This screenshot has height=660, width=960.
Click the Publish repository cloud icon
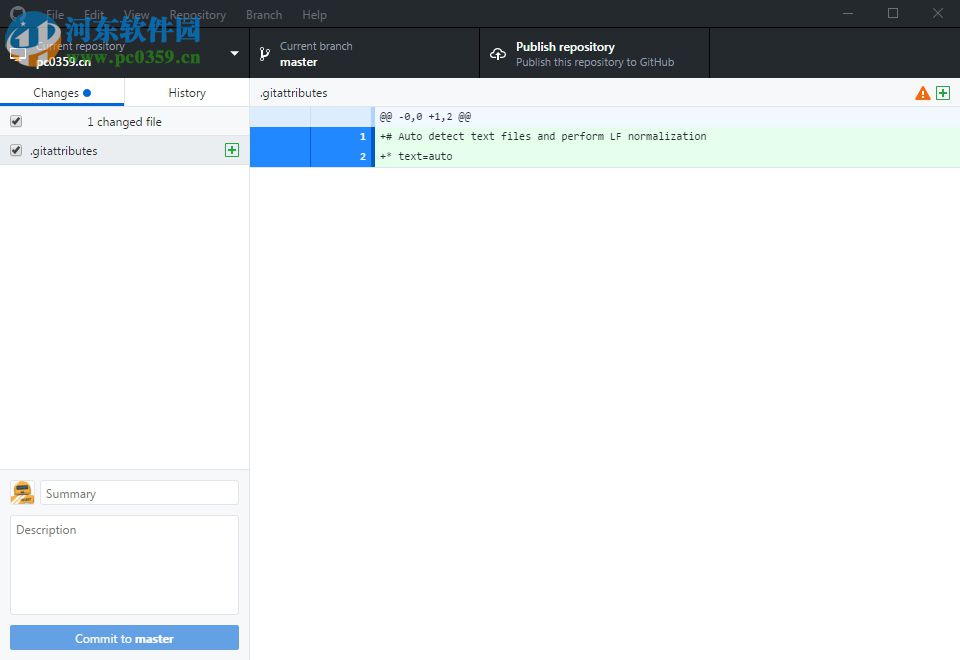498,54
